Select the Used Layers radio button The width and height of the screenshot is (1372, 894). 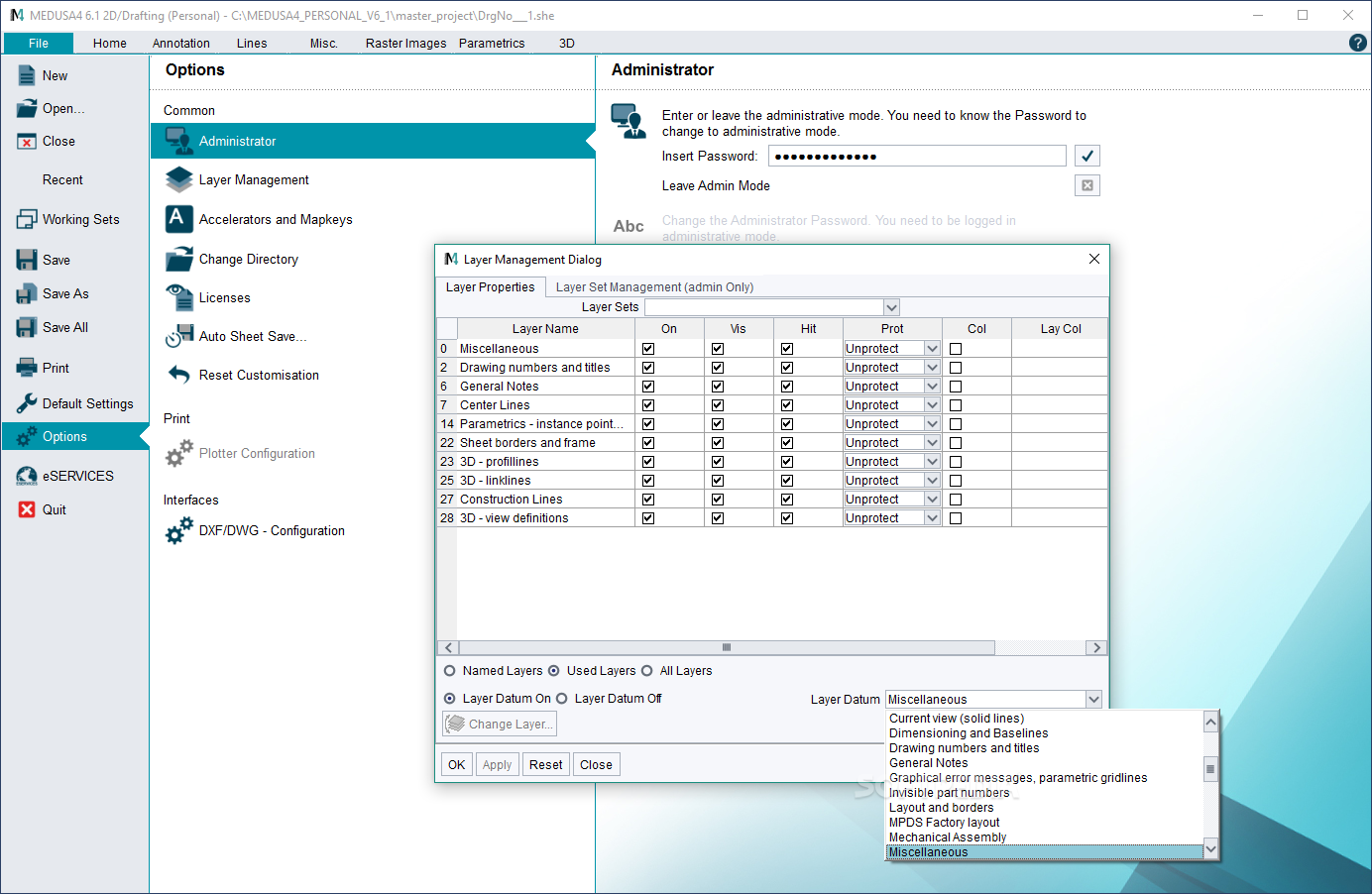(x=554, y=671)
